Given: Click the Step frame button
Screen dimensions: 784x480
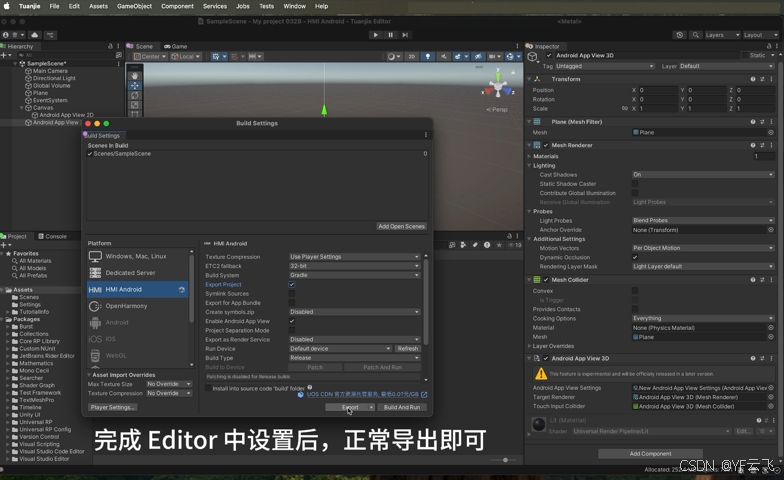Looking at the screenshot, I should 405,35.
